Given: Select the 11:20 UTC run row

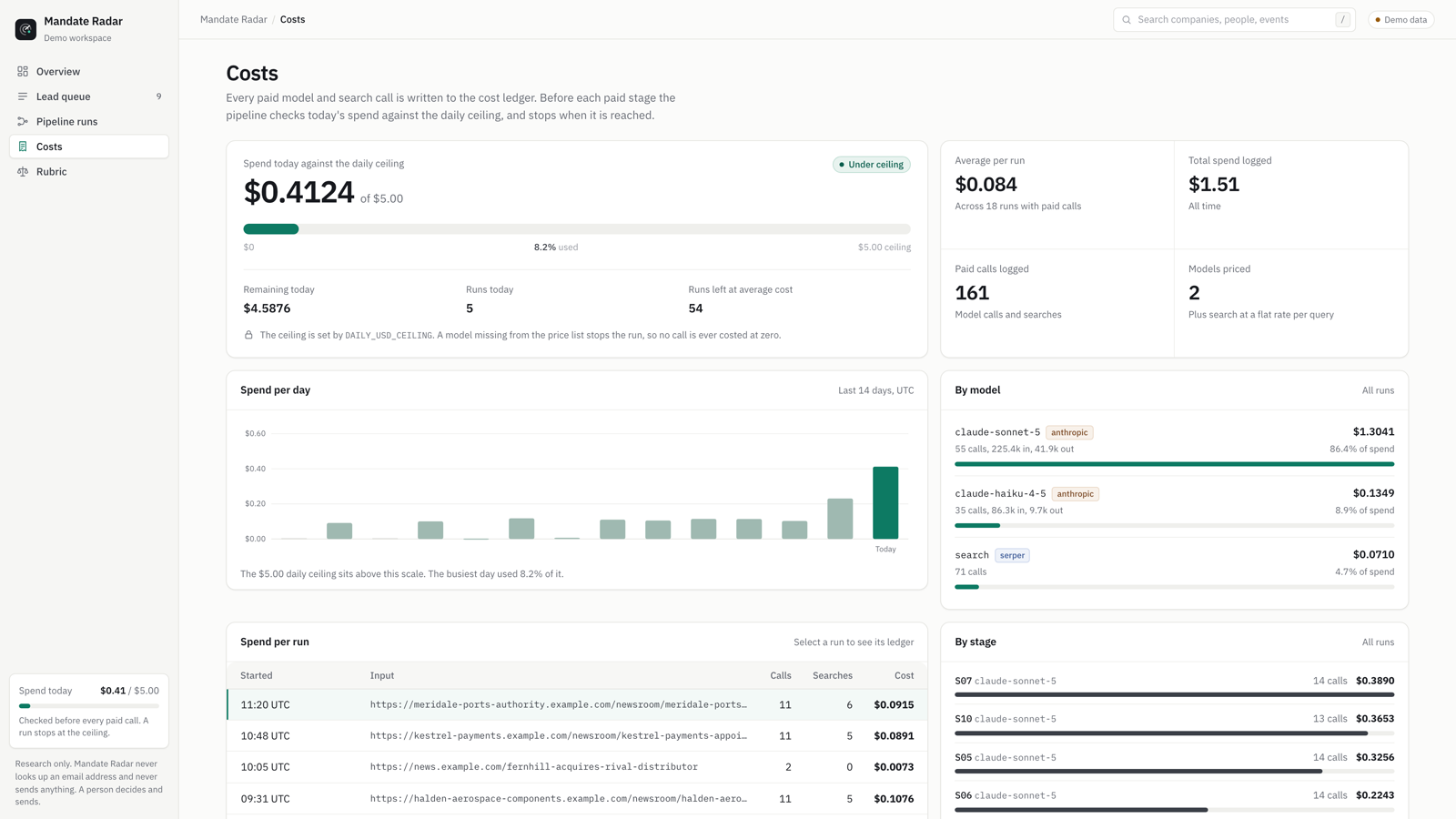Looking at the screenshot, I should point(577,704).
